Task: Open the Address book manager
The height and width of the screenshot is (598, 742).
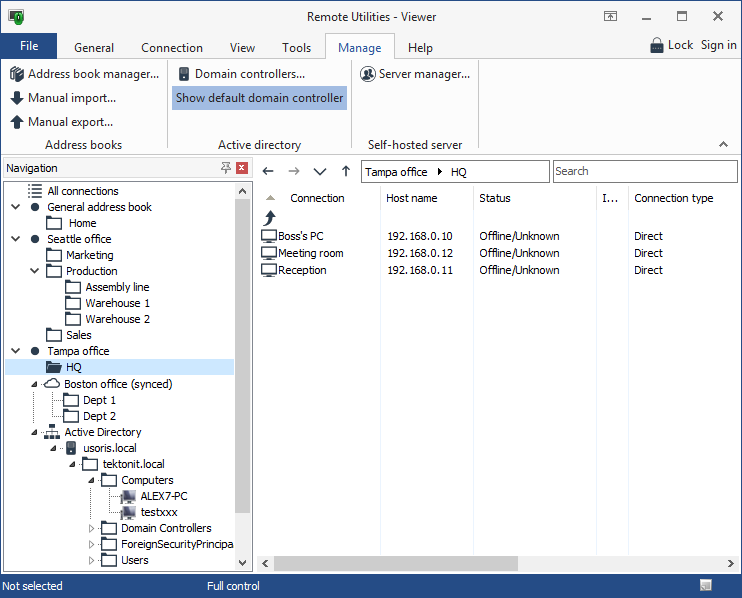Action: tap(84, 74)
